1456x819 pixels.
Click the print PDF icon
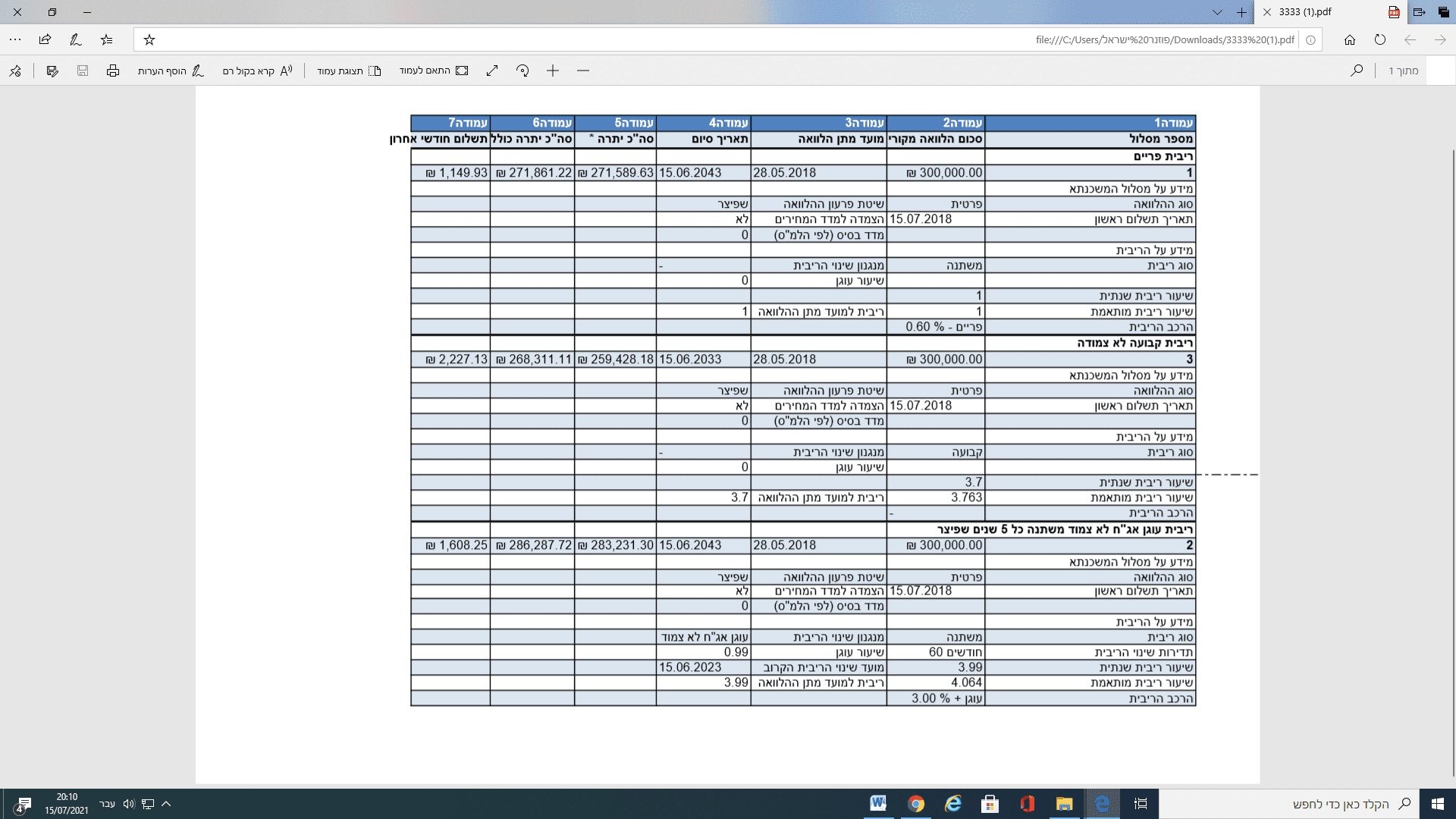point(113,71)
